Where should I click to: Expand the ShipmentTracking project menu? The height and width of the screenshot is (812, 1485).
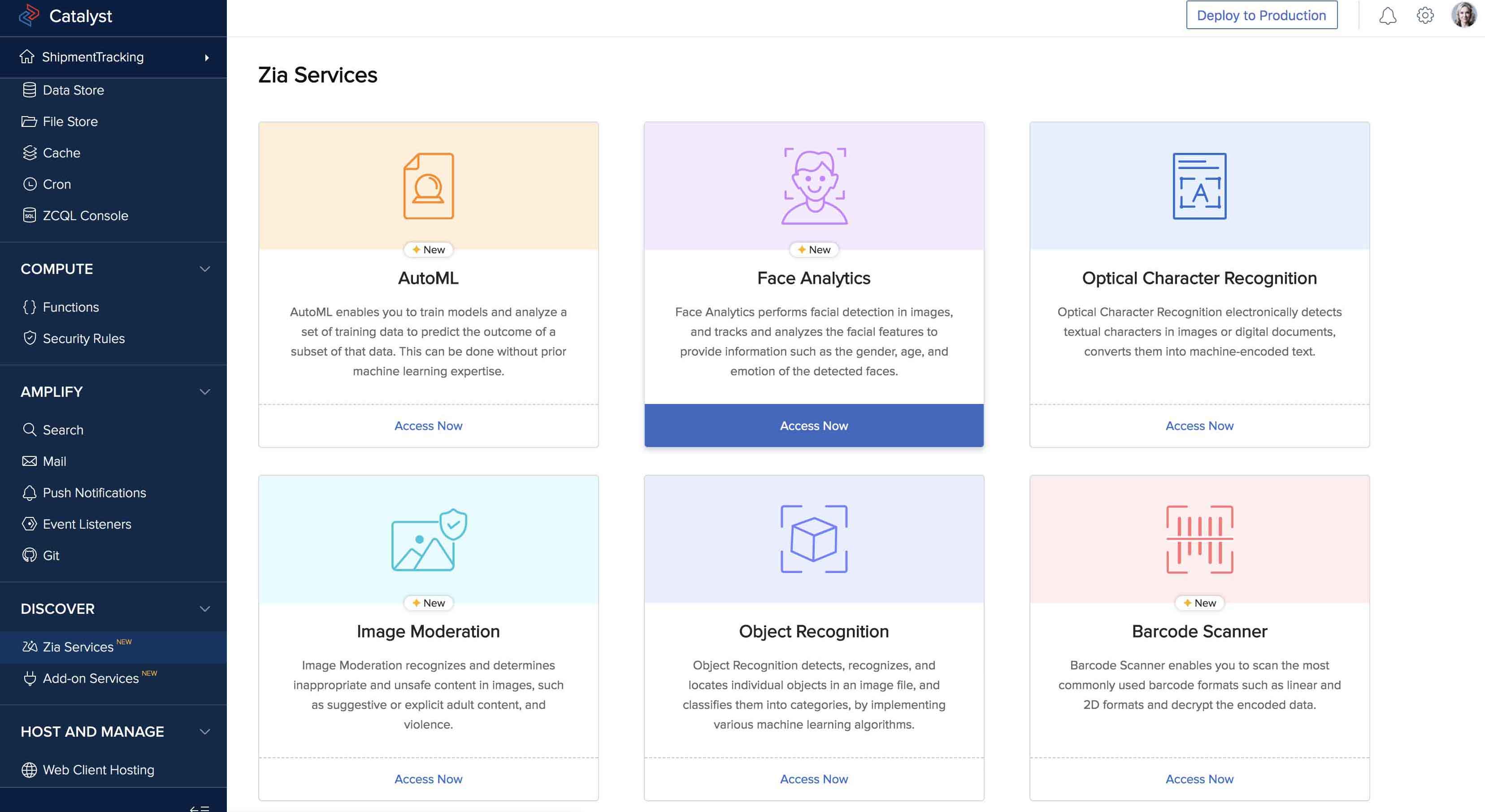[206, 57]
